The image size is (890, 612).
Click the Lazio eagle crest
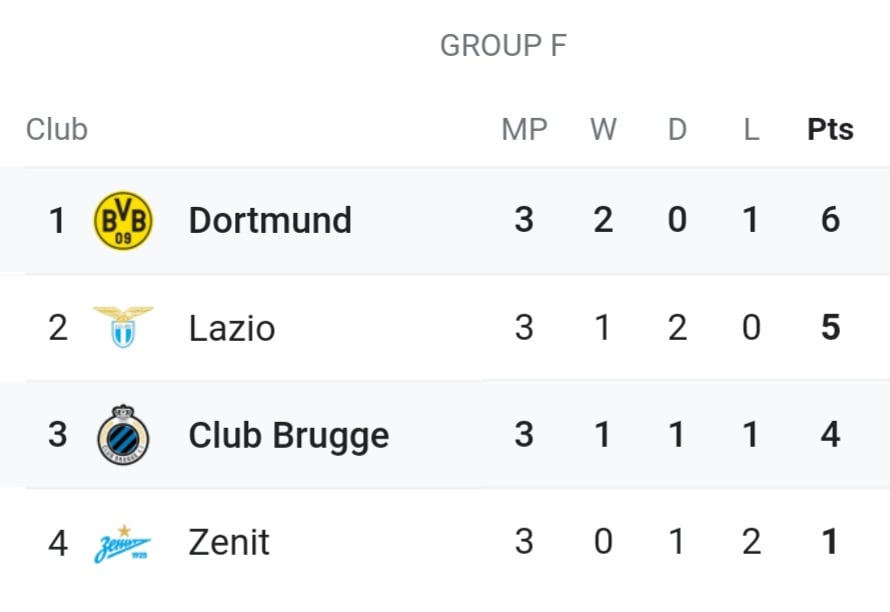pos(123,327)
